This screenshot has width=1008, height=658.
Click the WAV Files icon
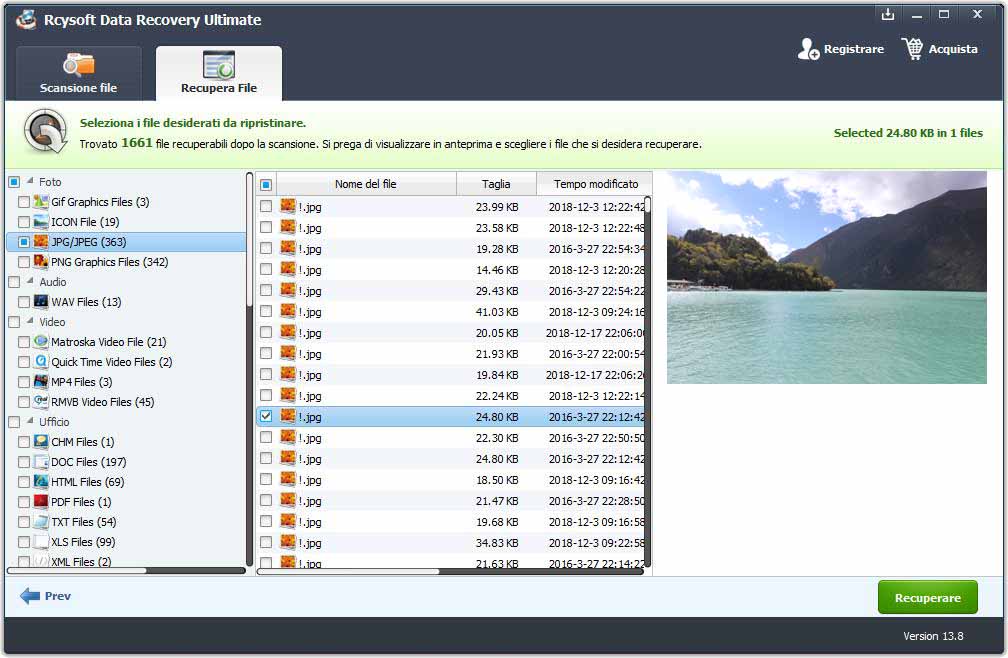click(x=41, y=302)
